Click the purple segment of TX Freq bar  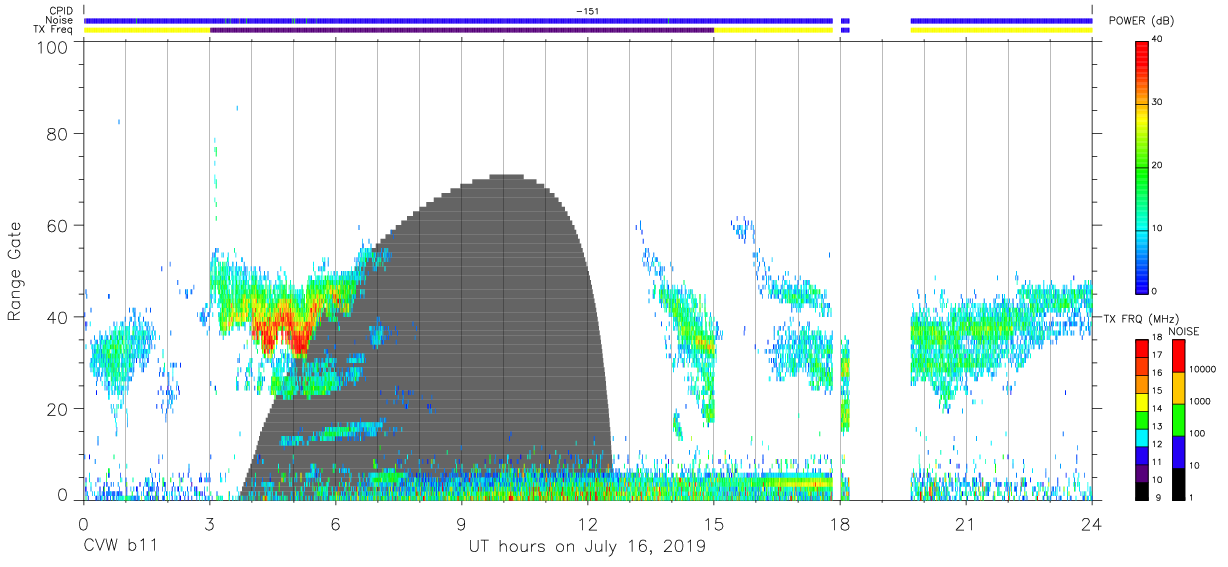coord(462,30)
